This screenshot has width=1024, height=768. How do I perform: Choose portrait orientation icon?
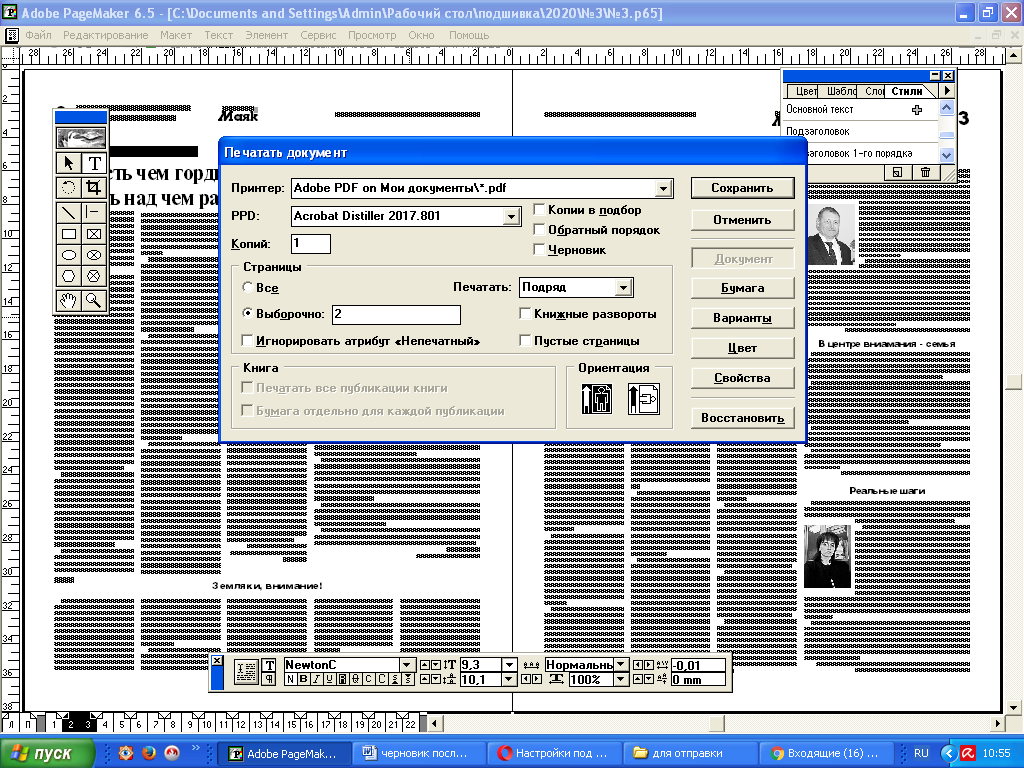pos(596,398)
